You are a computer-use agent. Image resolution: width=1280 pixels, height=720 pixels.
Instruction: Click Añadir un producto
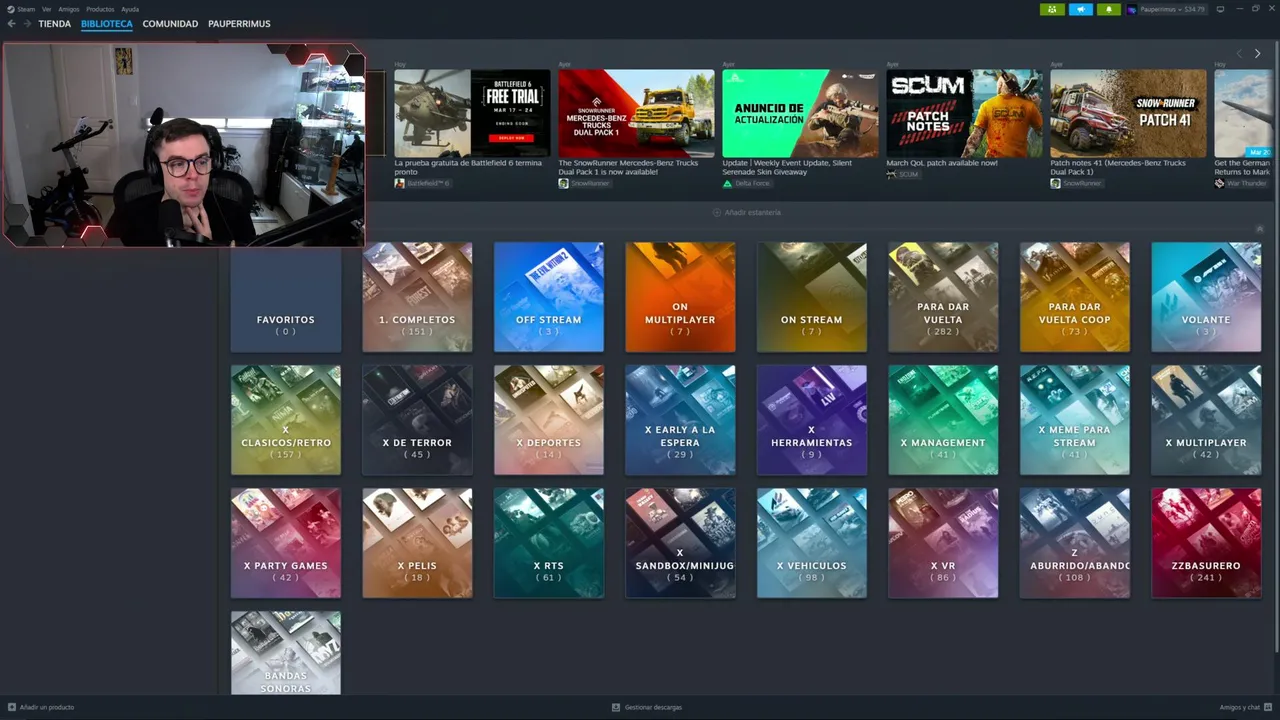coord(41,707)
